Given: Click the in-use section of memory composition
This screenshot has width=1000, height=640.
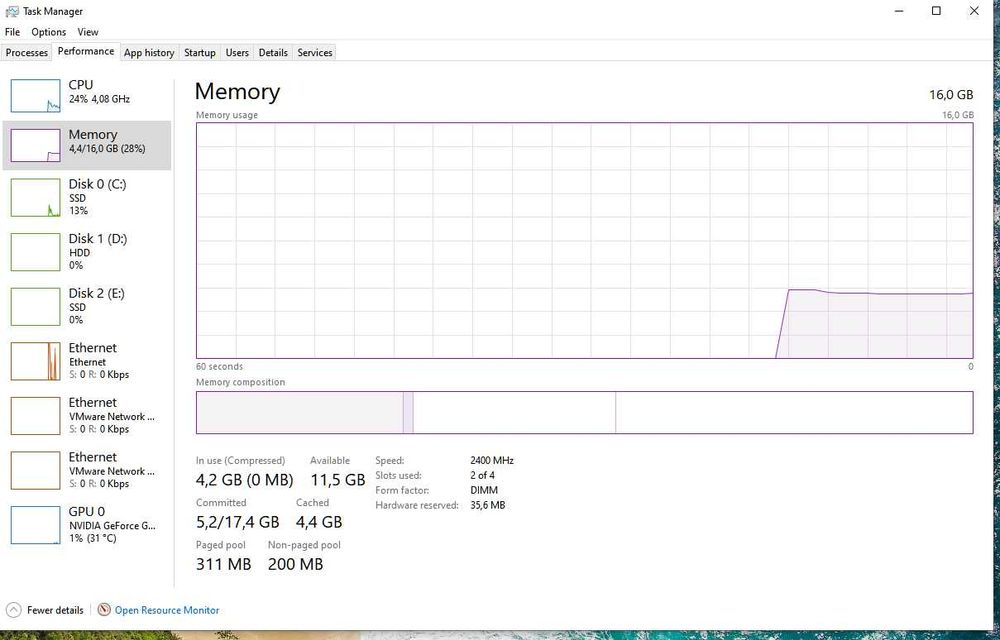Looking at the screenshot, I should pyautogui.click(x=300, y=412).
